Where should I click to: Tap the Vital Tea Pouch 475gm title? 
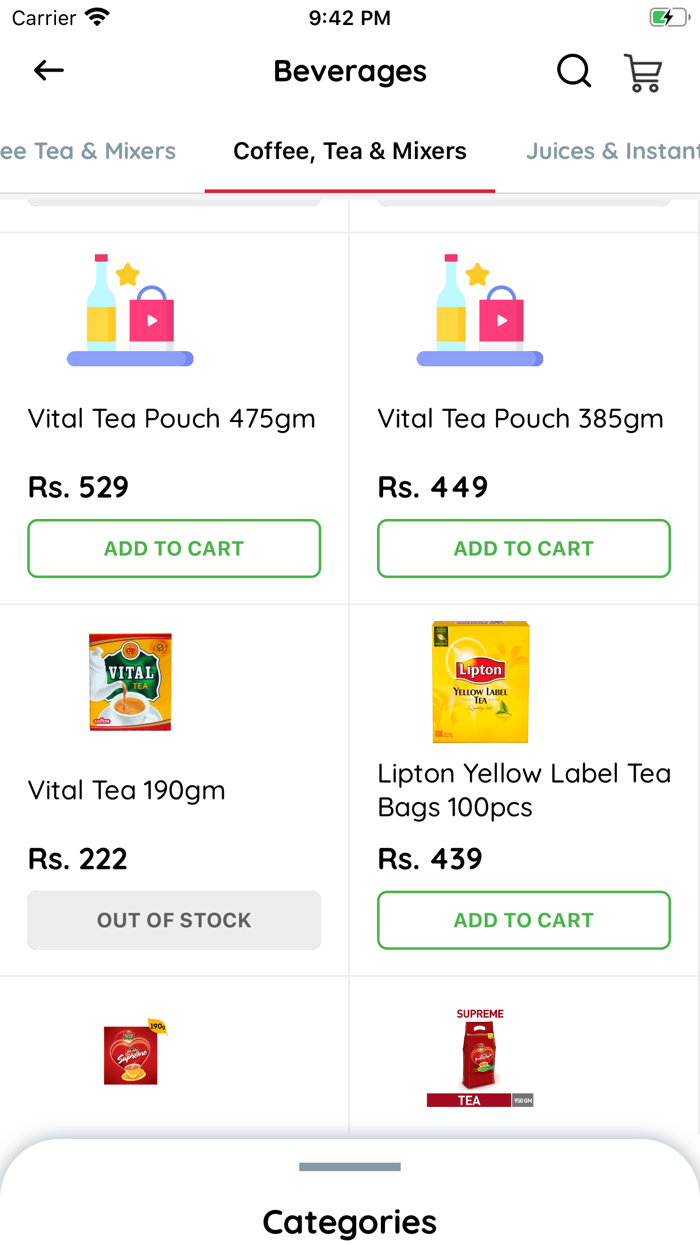tap(172, 419)
